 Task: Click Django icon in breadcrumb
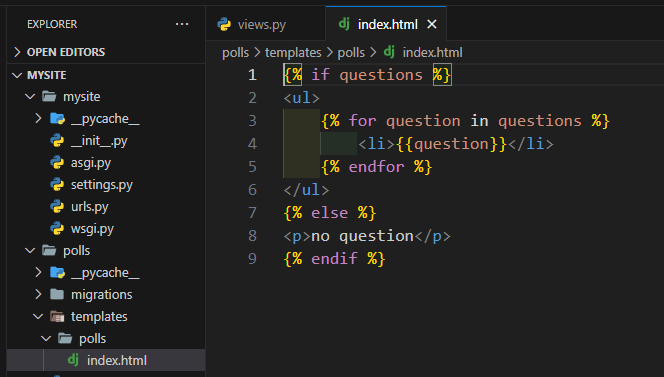pyautogui.click(x=389, y=52)
